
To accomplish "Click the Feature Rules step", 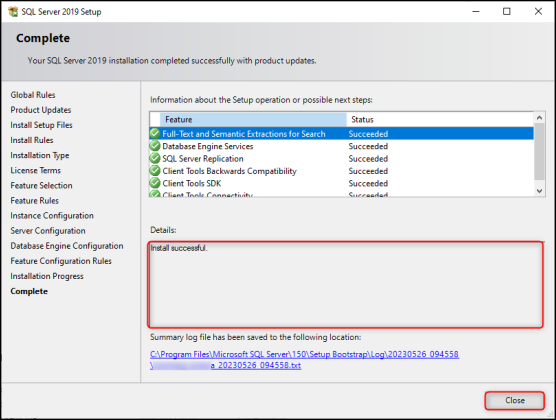I will [x=34, y=200].
